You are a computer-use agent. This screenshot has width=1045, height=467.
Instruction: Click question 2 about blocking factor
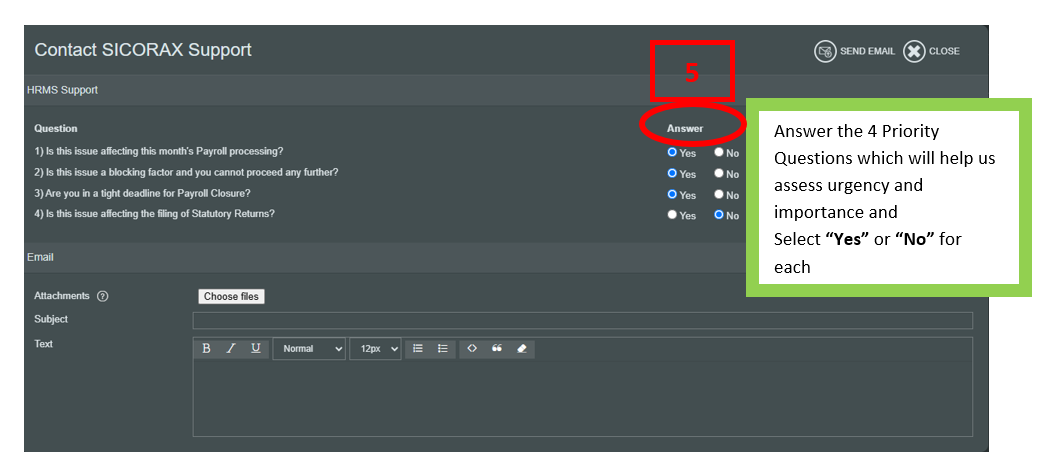[186, 173]
